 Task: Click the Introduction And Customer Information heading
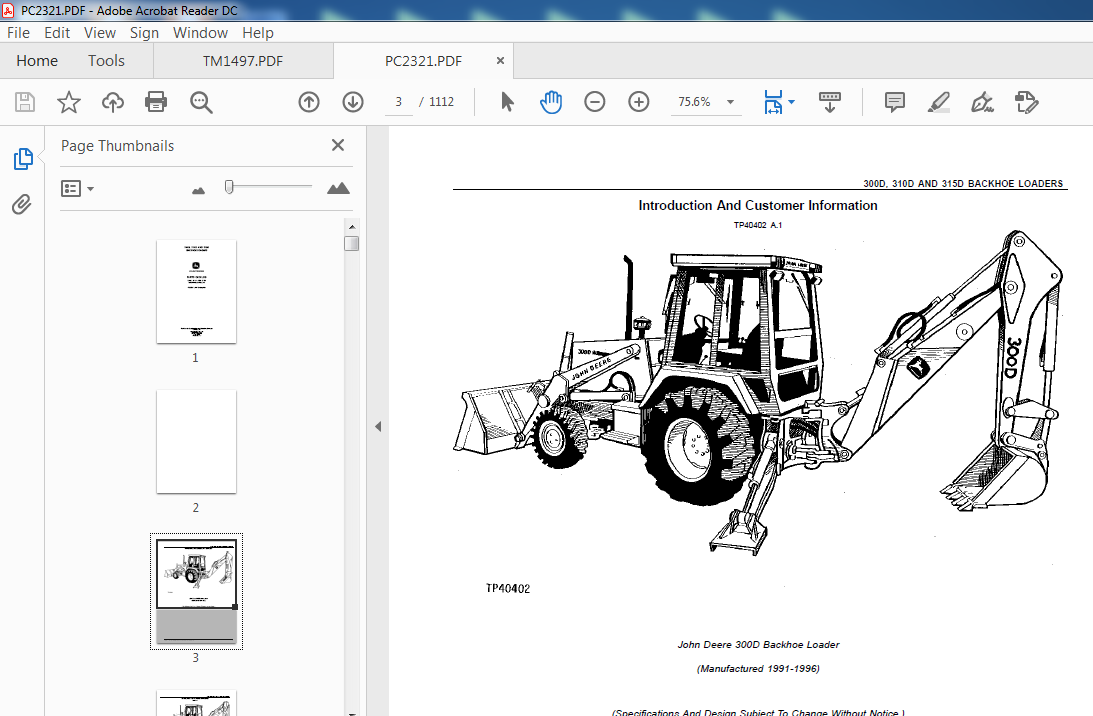coord(758,205)
